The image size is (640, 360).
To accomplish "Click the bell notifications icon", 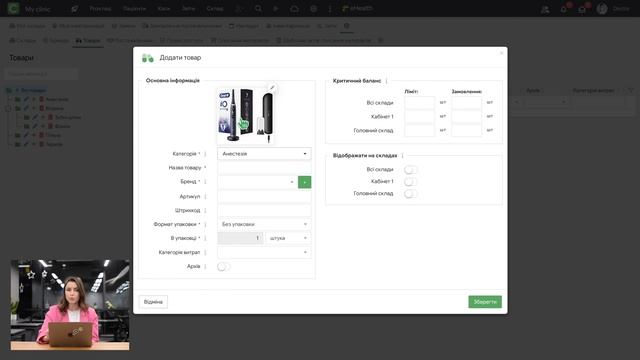I will coord(564,9).
